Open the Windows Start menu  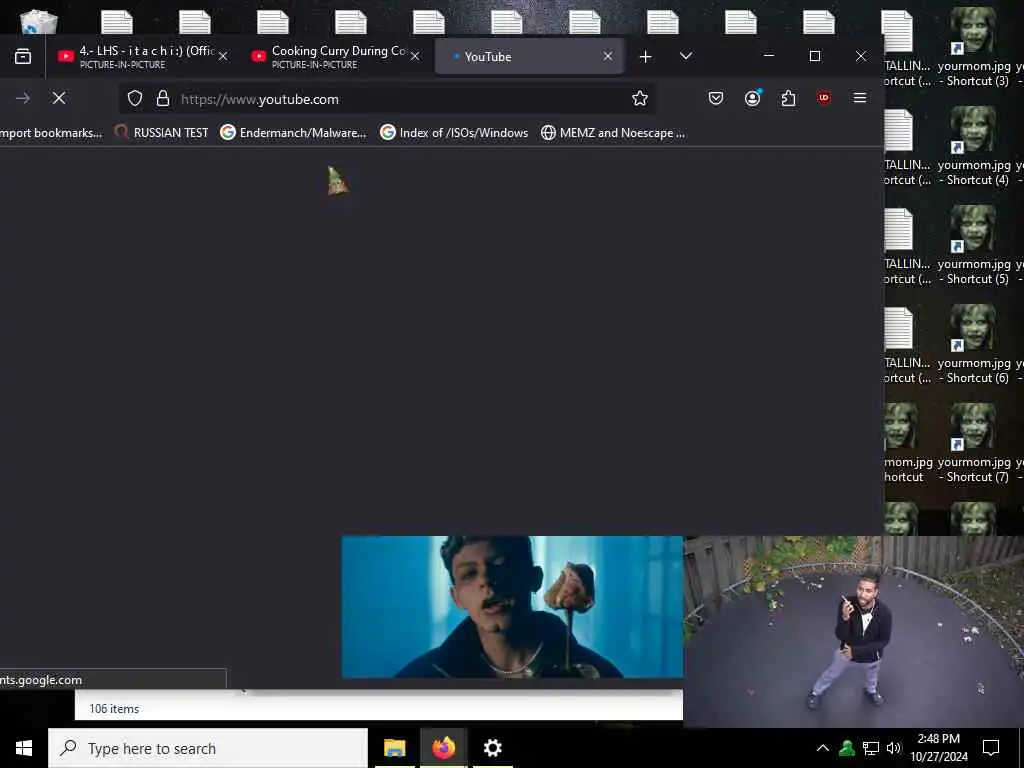[24, 748]
